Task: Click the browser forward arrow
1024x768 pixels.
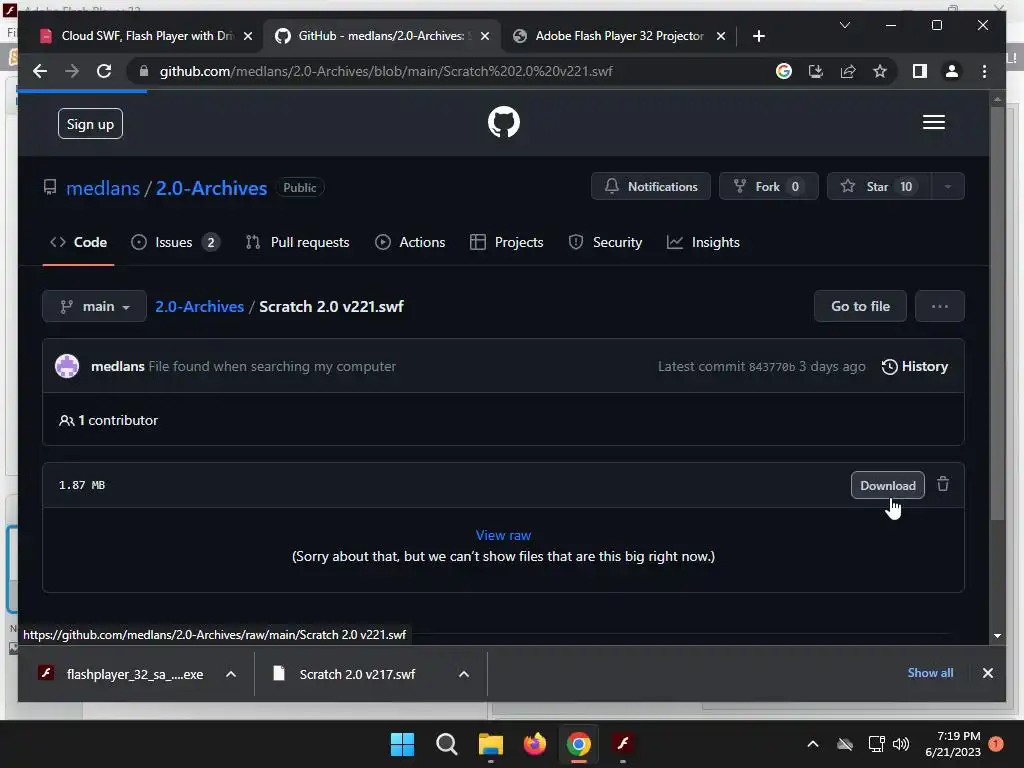Action: [72, 71]
